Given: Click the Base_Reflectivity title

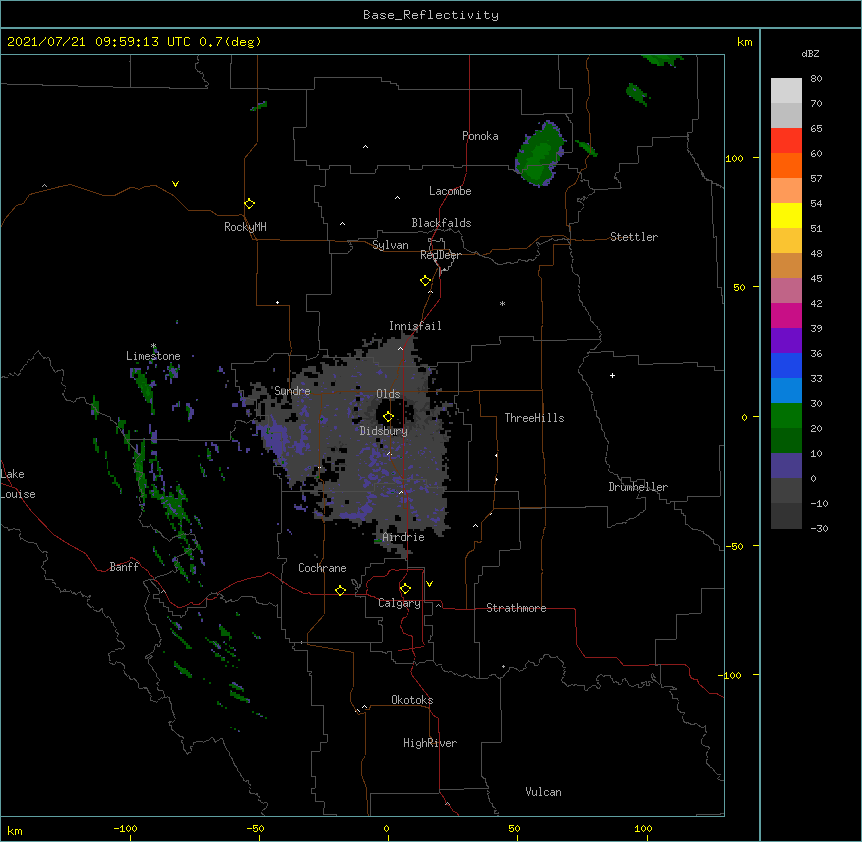Looking at the screenshot, I should pyautogui.click(x=431, y=15).
